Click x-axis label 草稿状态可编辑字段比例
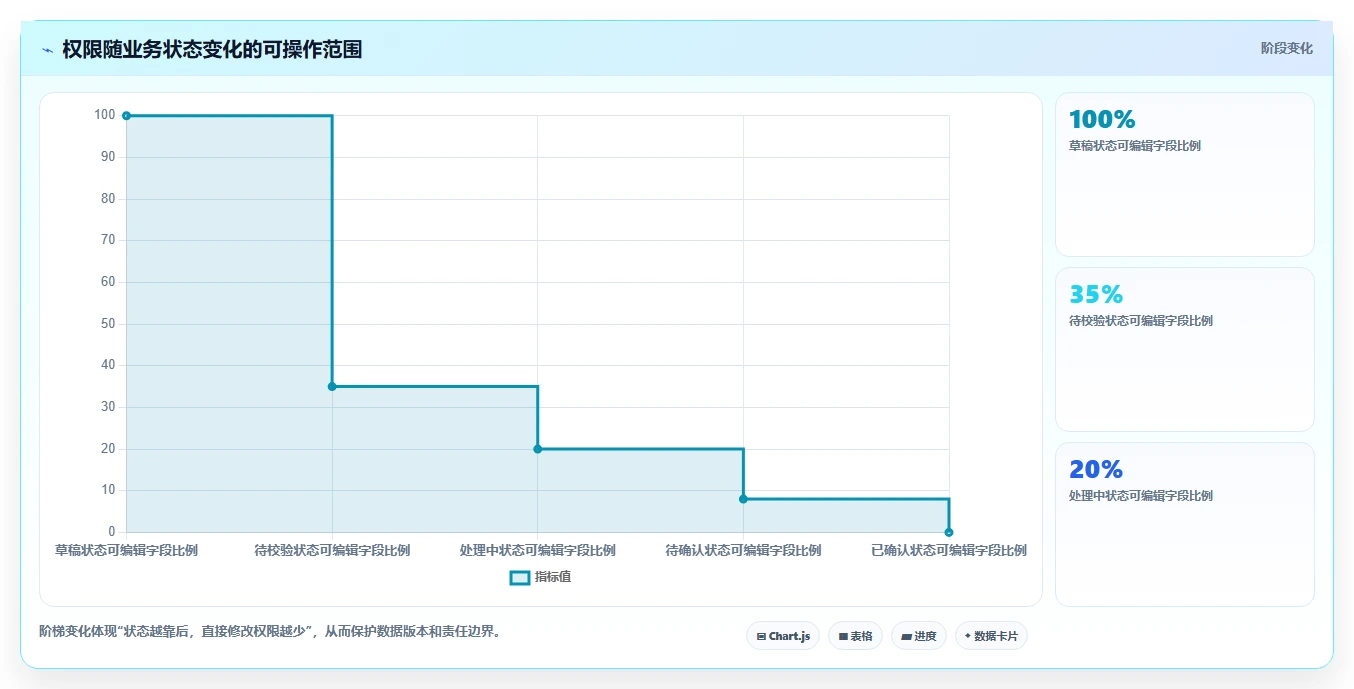The height and width of the screenshot is (689, 1354). tap(126, 550)
